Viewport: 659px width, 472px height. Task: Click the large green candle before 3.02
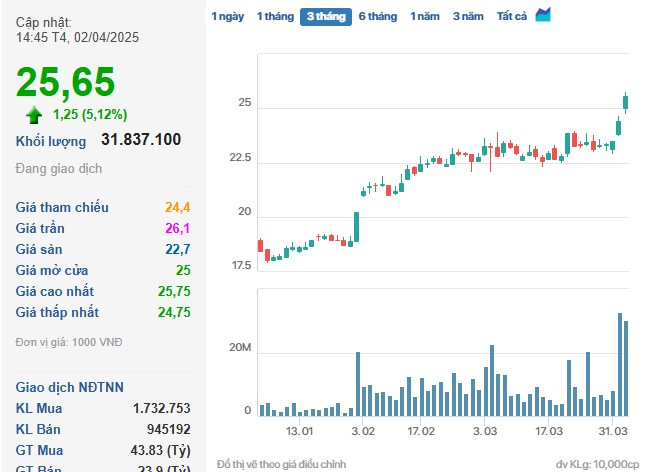pos(356,227)
